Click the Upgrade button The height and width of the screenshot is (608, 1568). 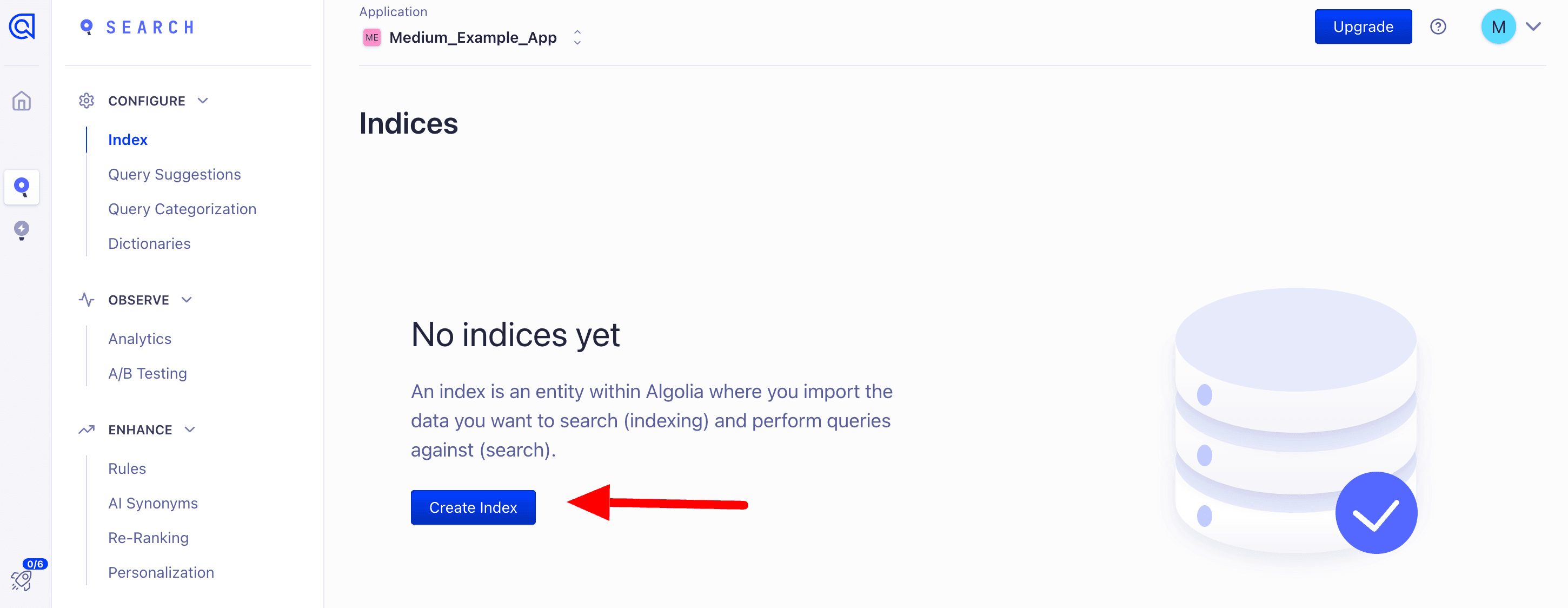pos(1362,27)
